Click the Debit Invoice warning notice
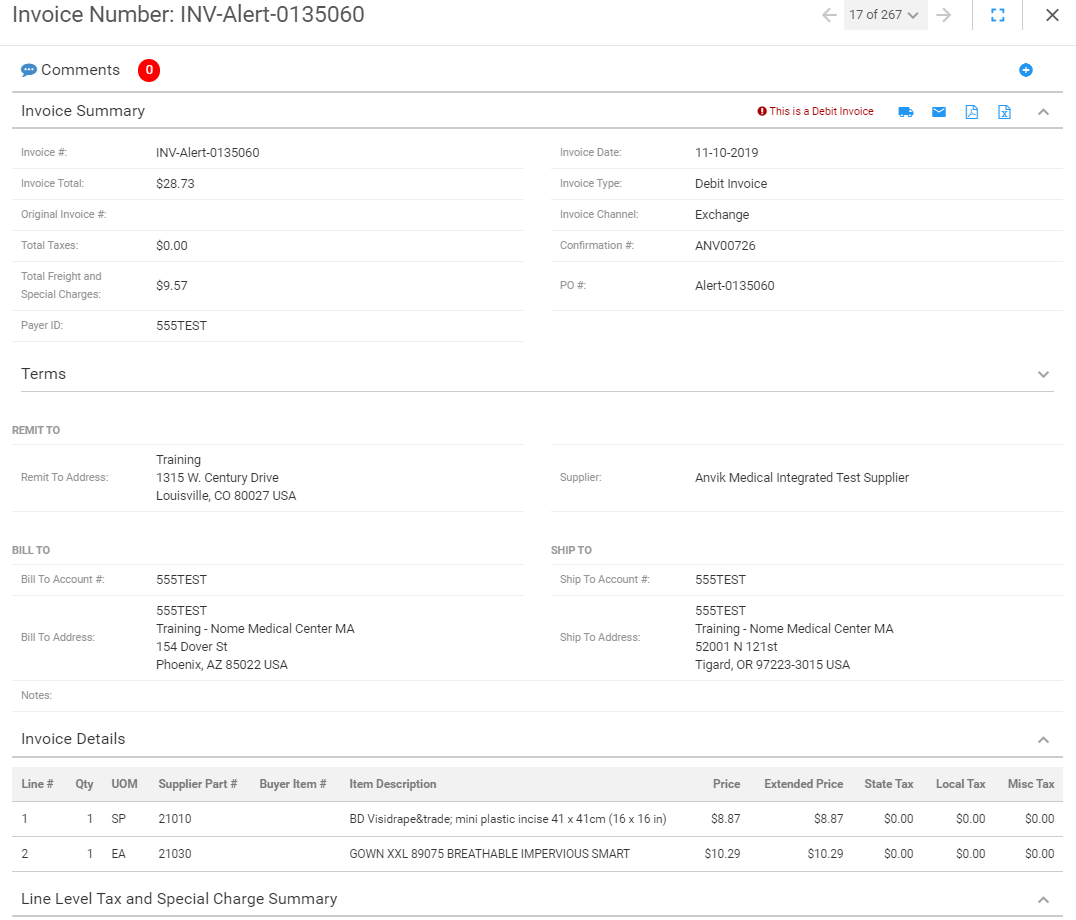This screenshot has height=920, width=1076. pos(815,112)
